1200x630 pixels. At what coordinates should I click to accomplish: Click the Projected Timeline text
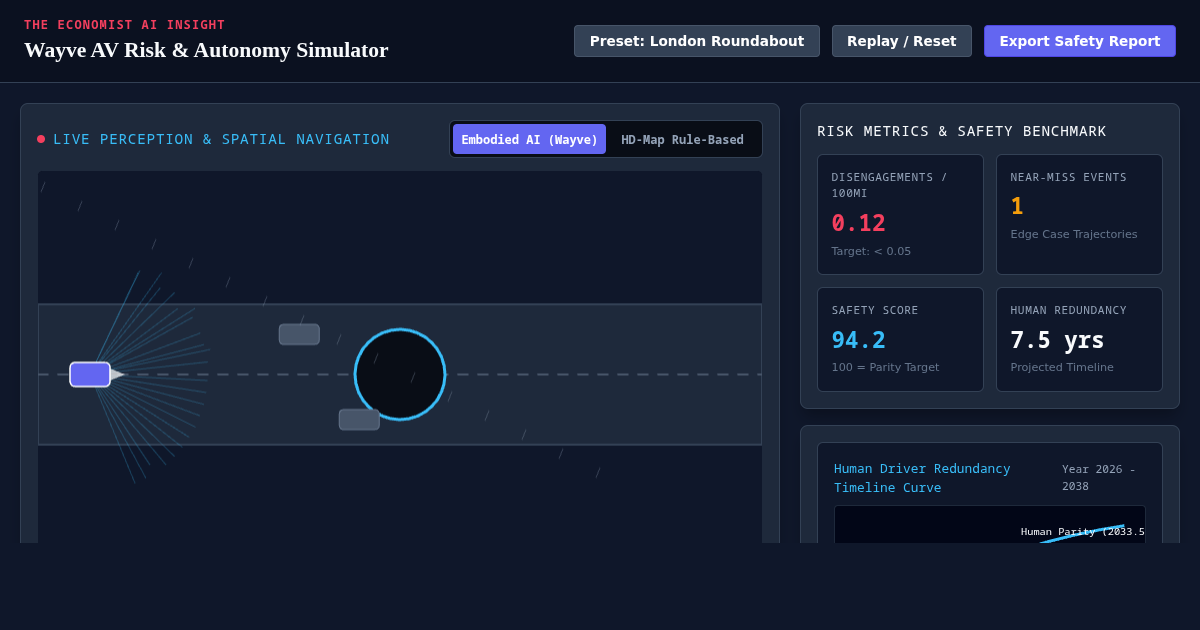[x=1060, y=367]
